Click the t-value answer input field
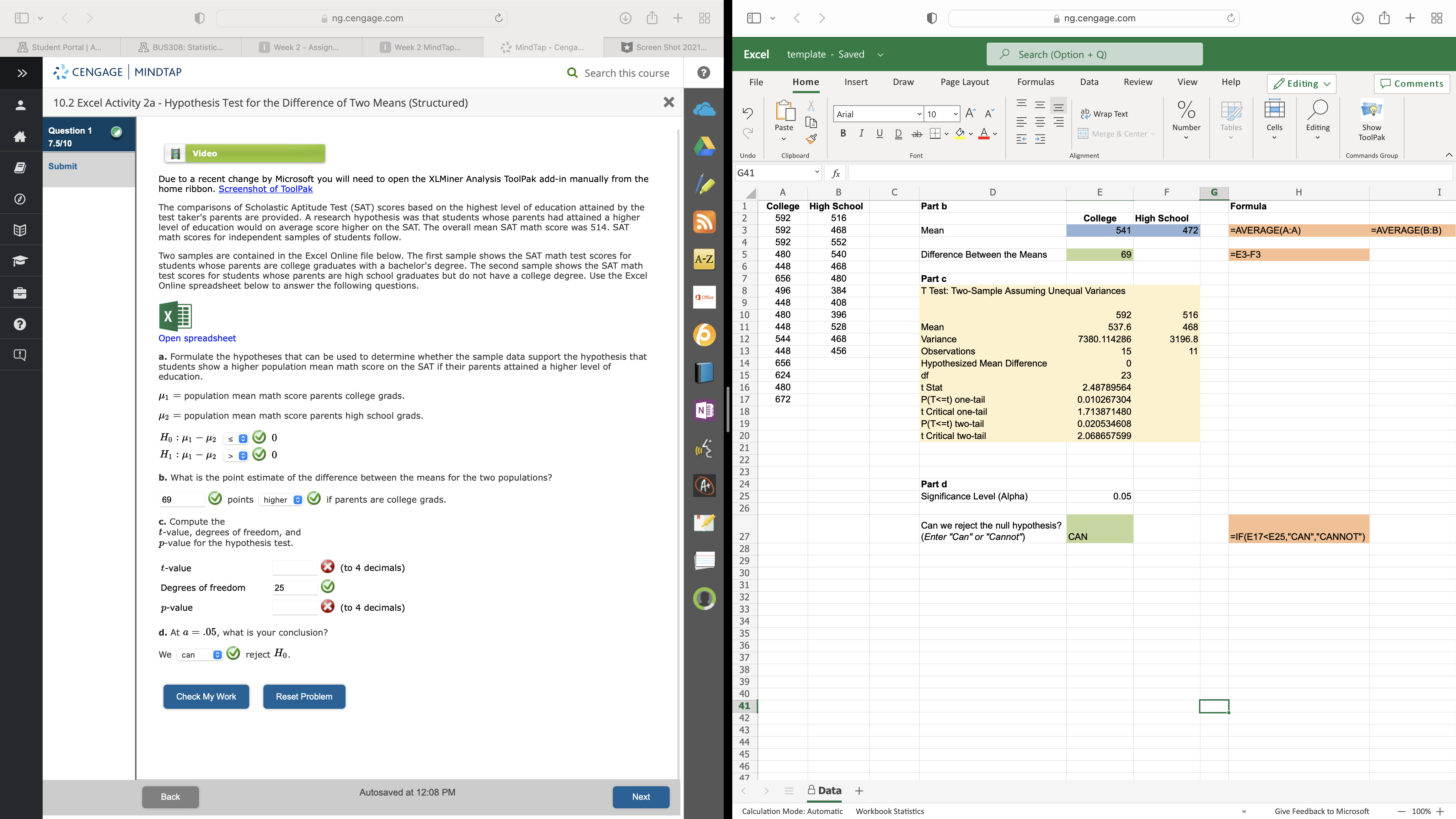 tap(294, 567)
